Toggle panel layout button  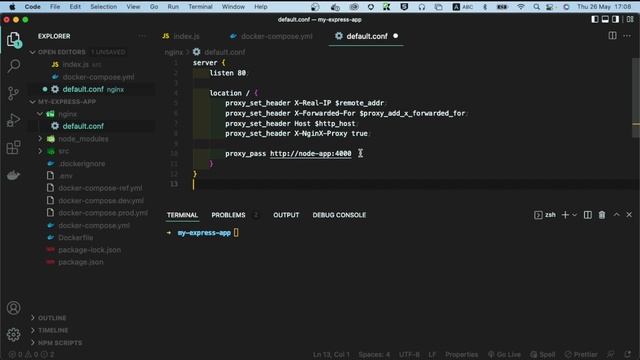pos(605,19)
